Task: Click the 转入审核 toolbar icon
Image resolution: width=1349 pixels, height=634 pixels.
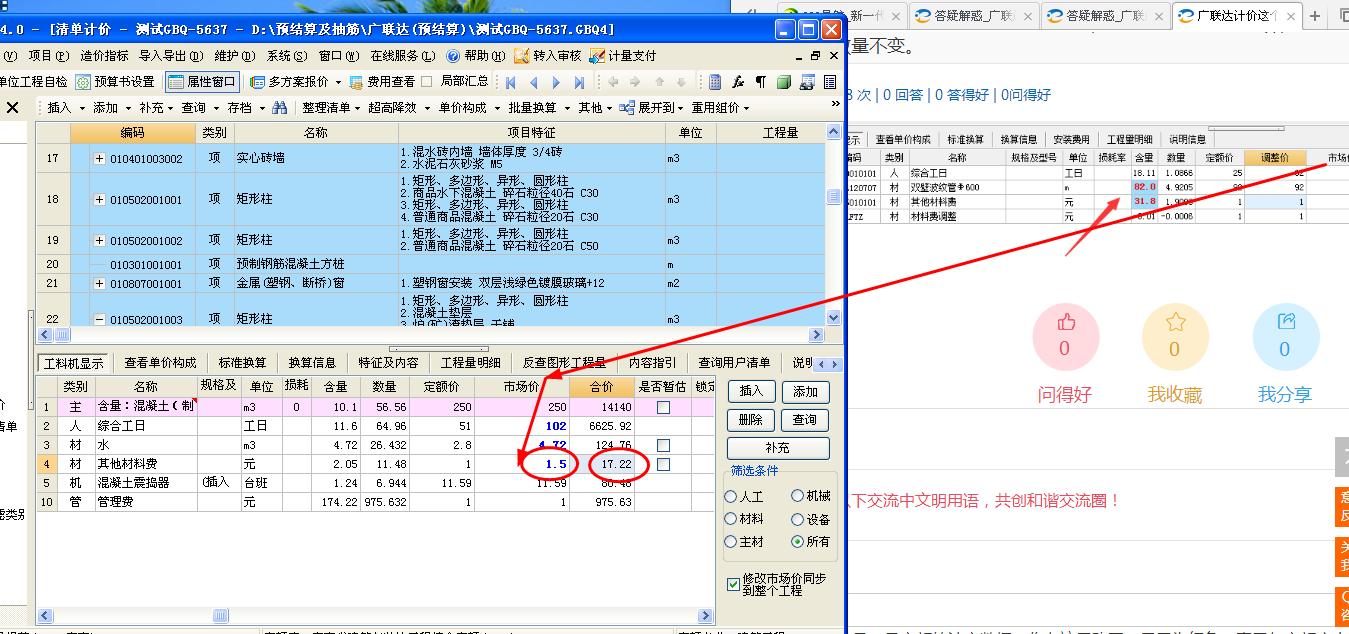Action: click(522, 56)
